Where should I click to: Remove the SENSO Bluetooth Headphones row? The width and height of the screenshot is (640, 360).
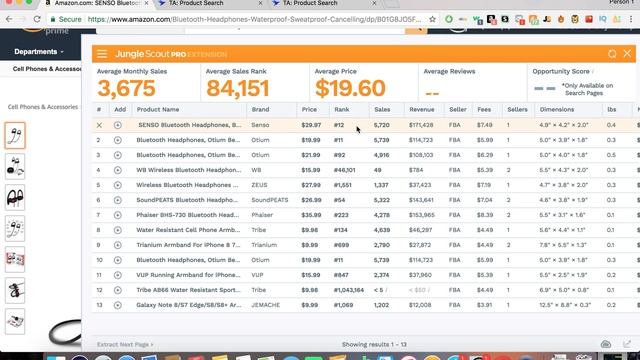(99, 125)
